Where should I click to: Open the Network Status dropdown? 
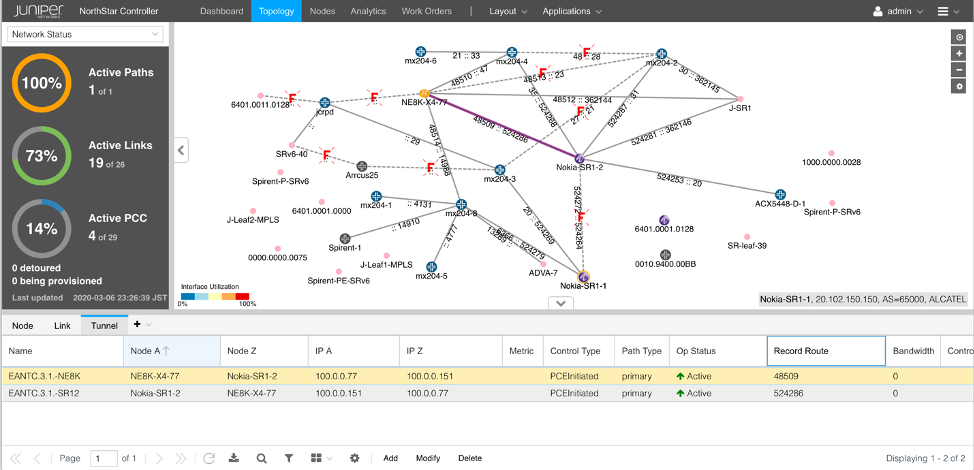pos(85,34)
